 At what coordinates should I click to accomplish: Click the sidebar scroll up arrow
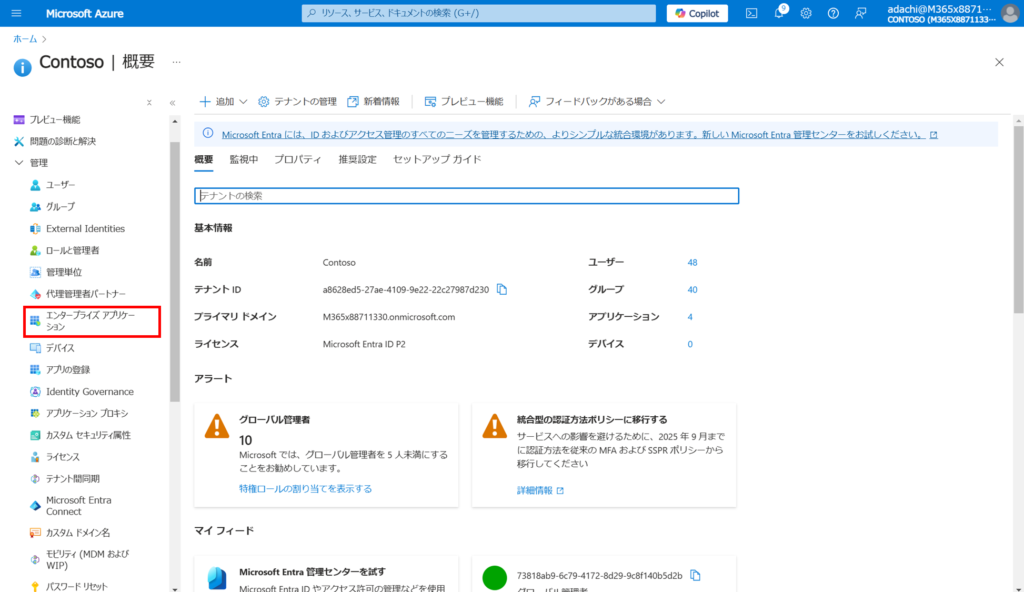(174, 122)
